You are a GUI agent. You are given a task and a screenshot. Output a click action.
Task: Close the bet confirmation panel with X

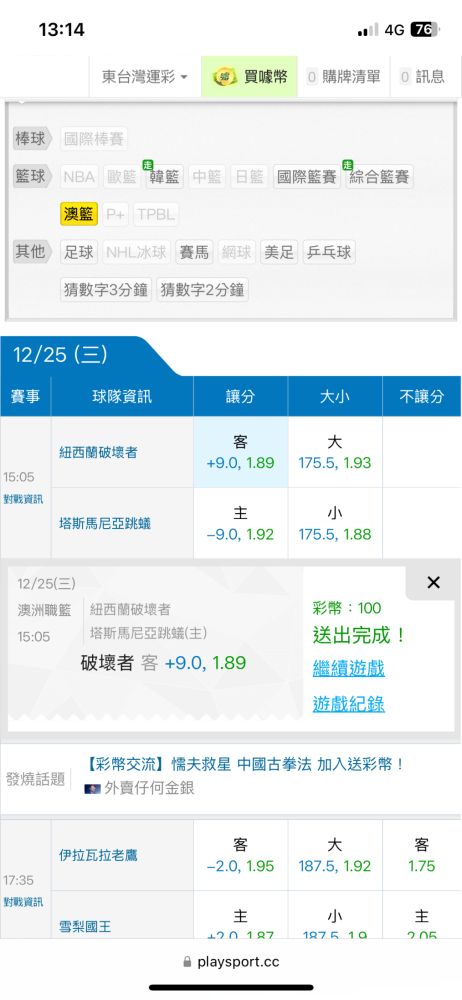pos(433,582)
